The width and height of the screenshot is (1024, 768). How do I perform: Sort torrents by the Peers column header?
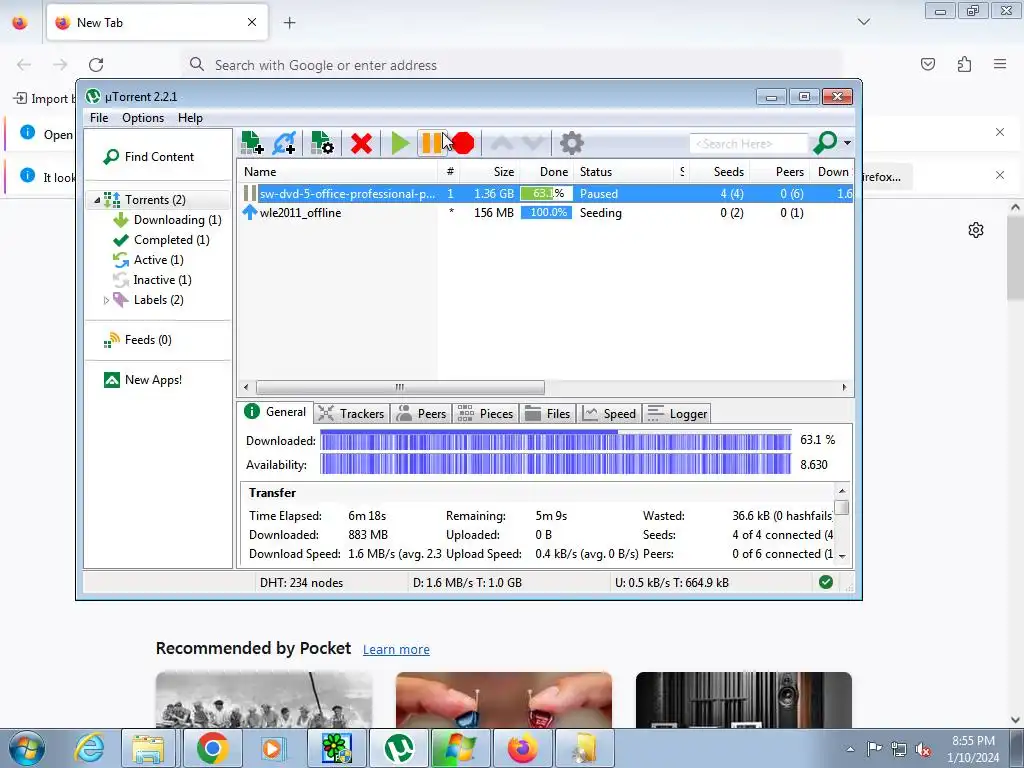coord(778,172)
